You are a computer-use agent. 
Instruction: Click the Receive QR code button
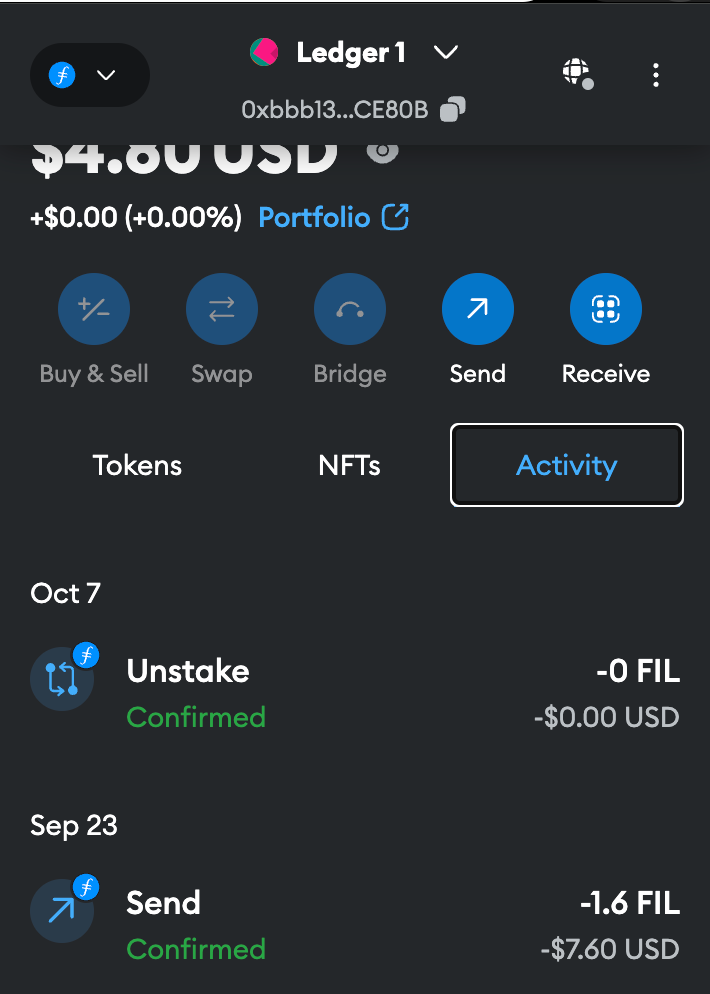(x=605, y=309)
